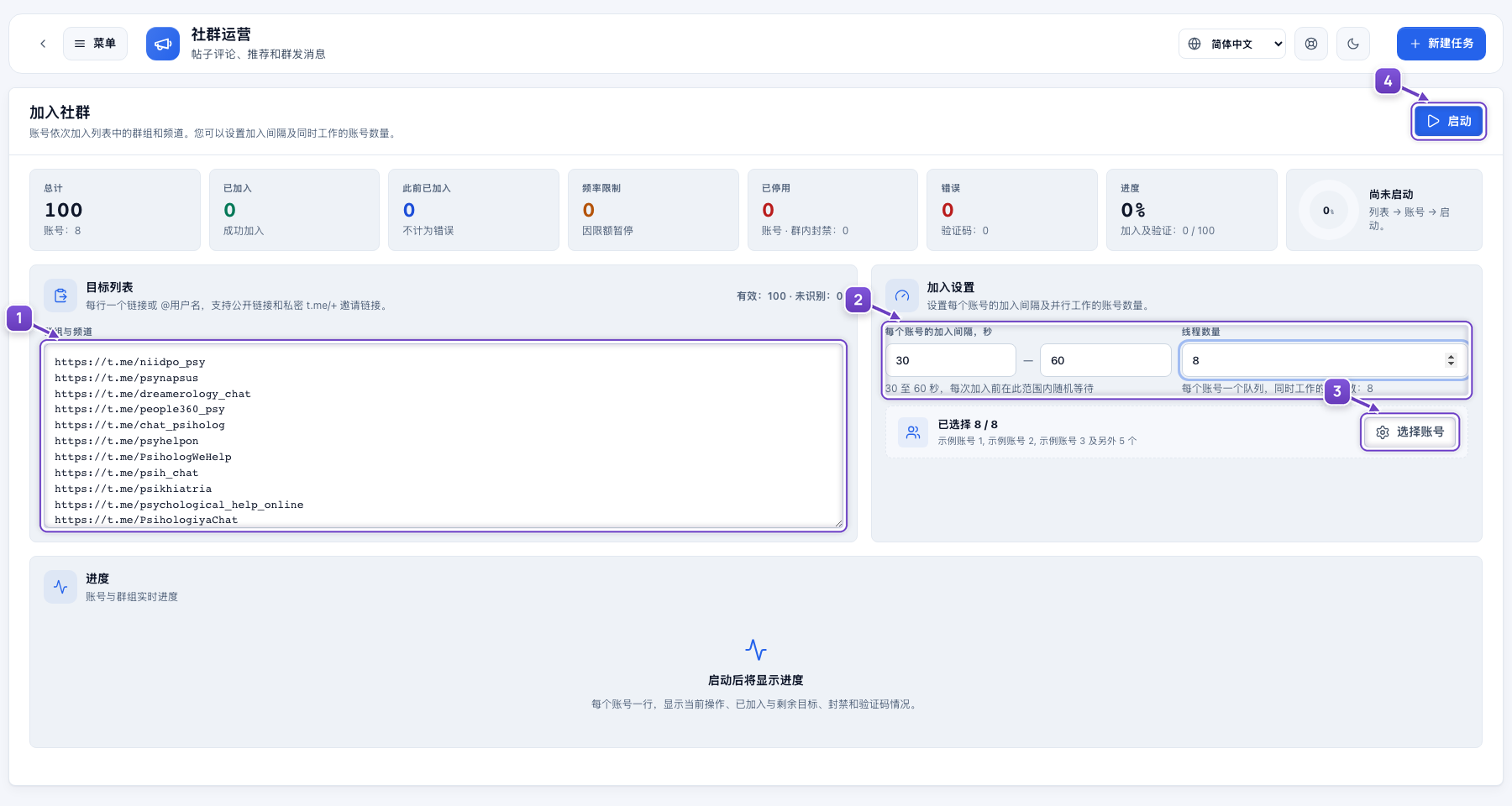Click the line https://t.me/psychological_help_online
The image size is (1512, 806).
click(x=179, y=505)
